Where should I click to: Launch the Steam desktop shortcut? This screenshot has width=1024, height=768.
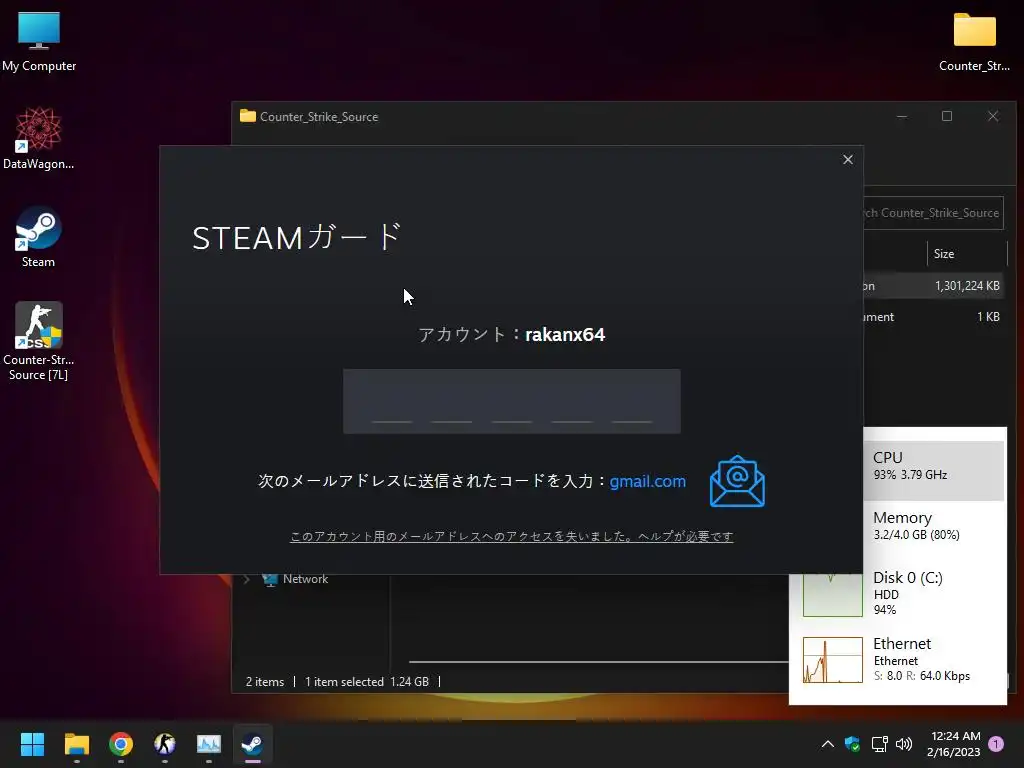coord(38,236)
